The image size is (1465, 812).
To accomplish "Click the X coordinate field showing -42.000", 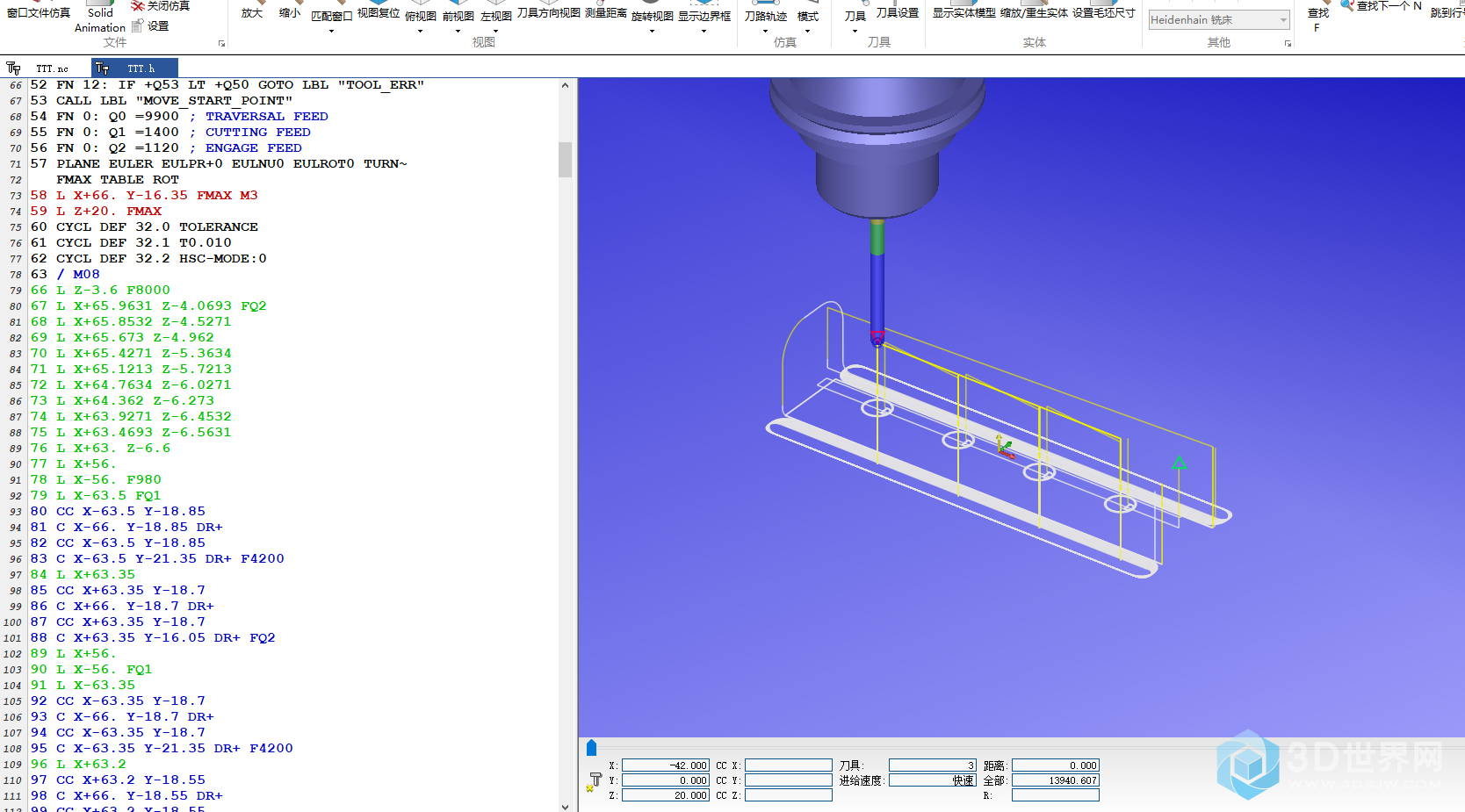I will point(666,765).
